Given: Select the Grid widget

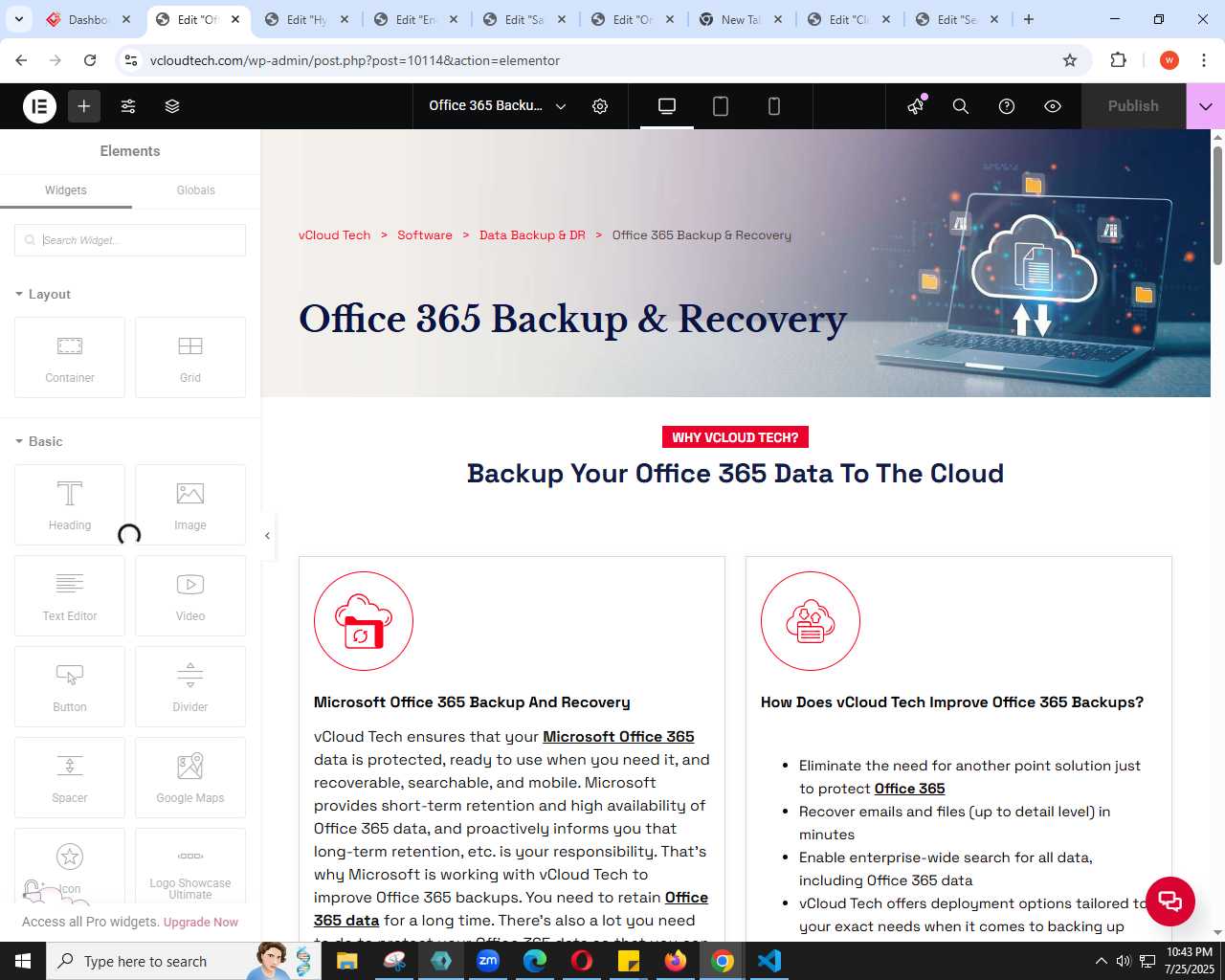Looking at the screenshot, I should [x=190, y=357].
